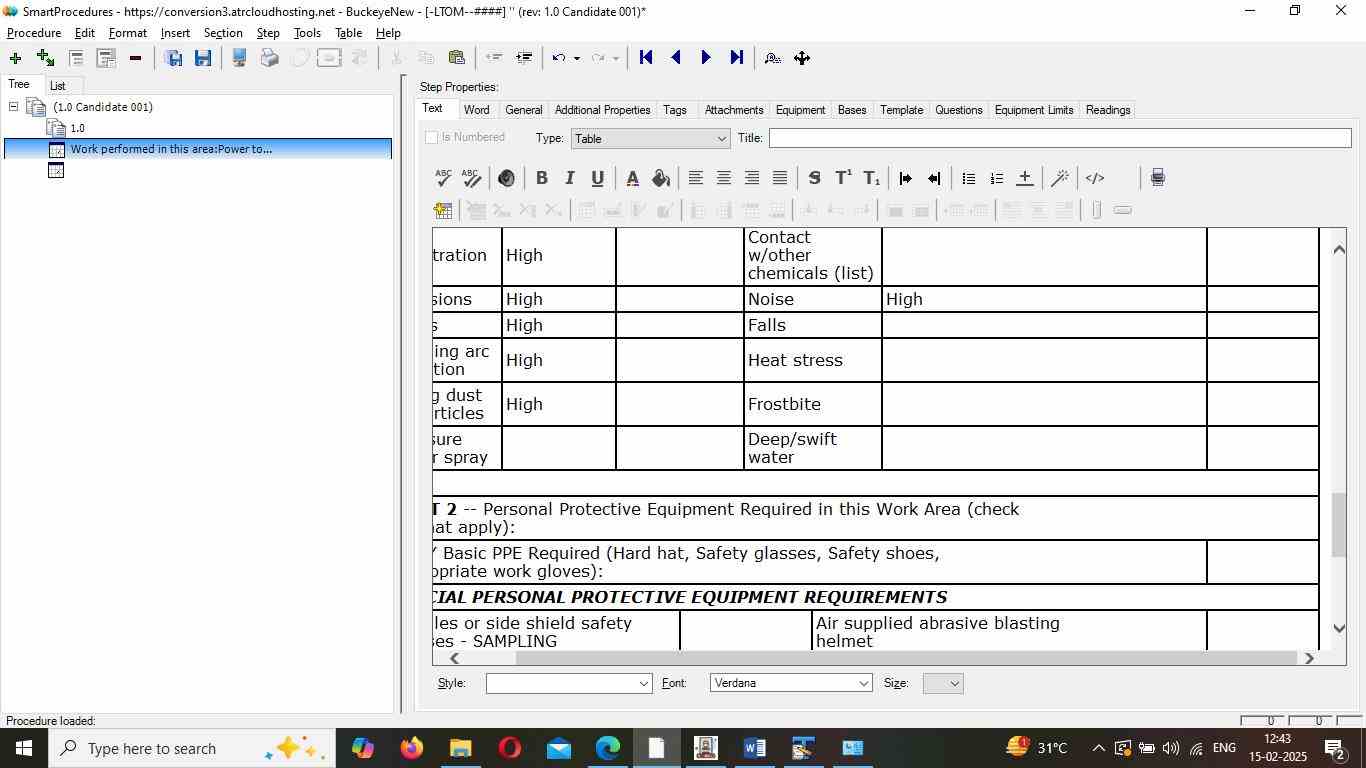Open the Size dropdown
This screenshot has height=768, width=1366.
[943, 683]
